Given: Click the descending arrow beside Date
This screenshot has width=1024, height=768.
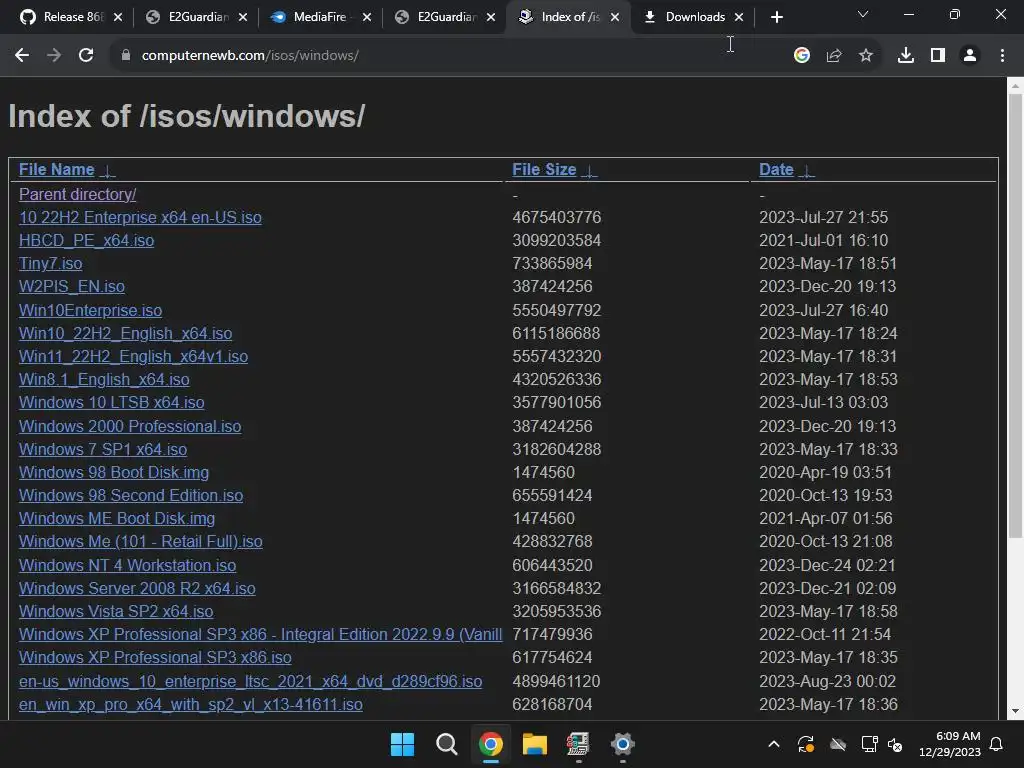Looking at the screenshot, I should pos(807,171).
